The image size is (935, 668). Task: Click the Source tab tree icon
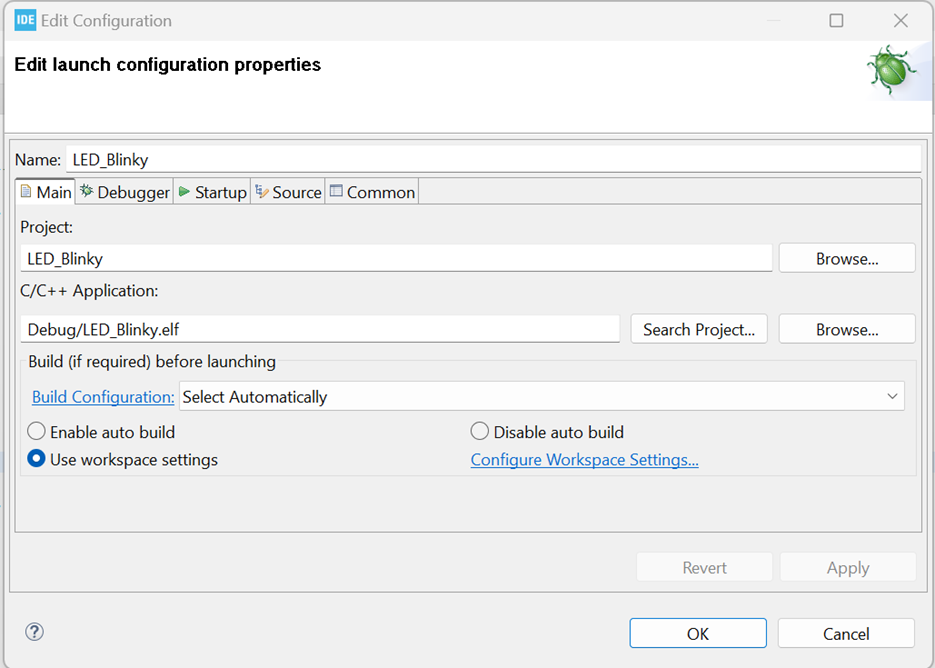click(262, 191)
